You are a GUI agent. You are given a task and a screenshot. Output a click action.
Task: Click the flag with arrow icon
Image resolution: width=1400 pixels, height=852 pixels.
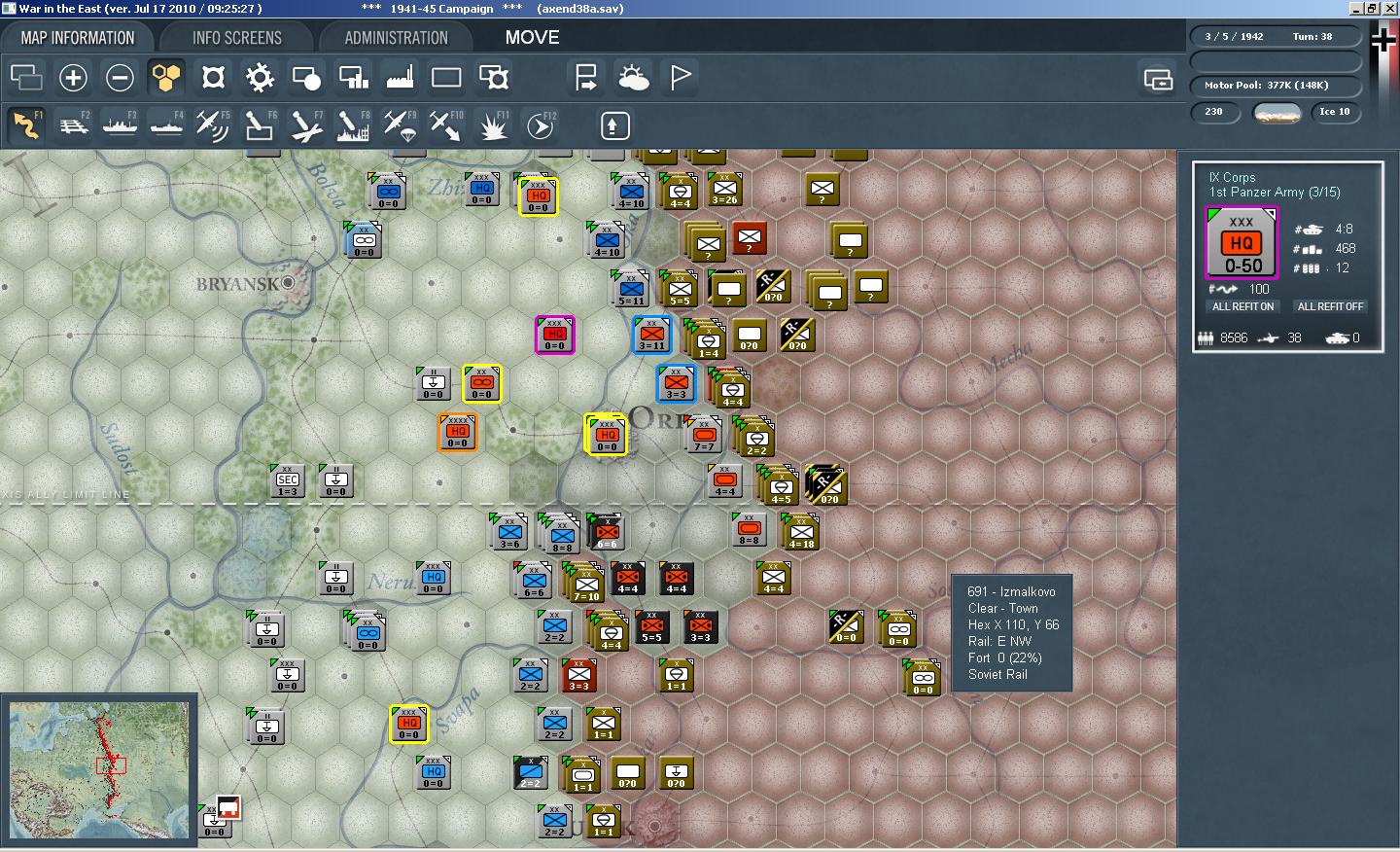pos(586,77)
